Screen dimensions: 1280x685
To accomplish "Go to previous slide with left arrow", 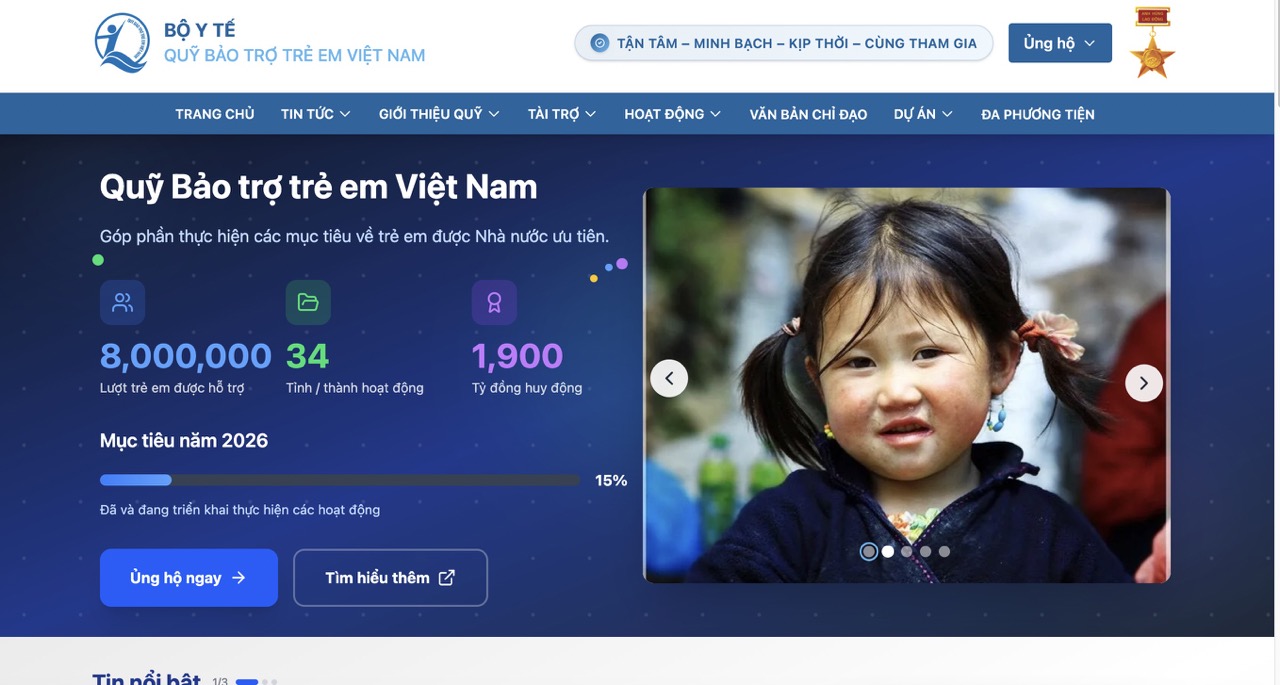I will [x=669, y=378].
